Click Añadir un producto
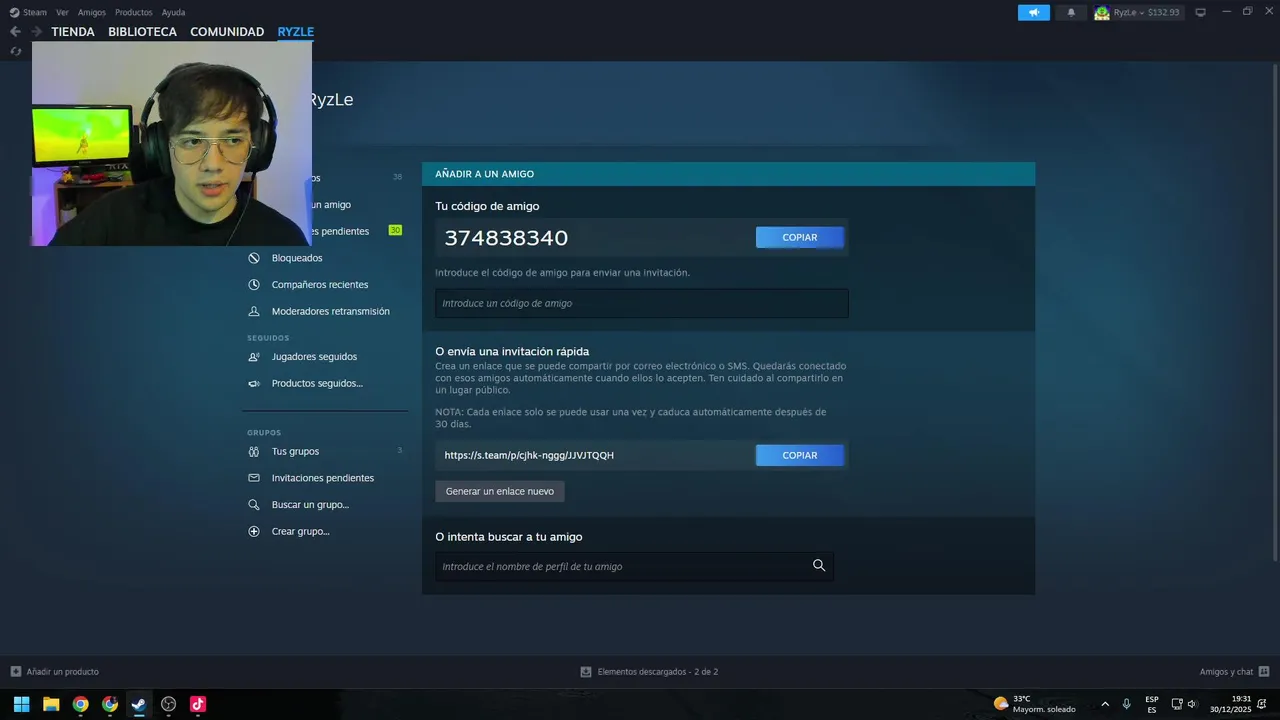Viewport: 1280px width, 720px height. [x=62, y=671]
